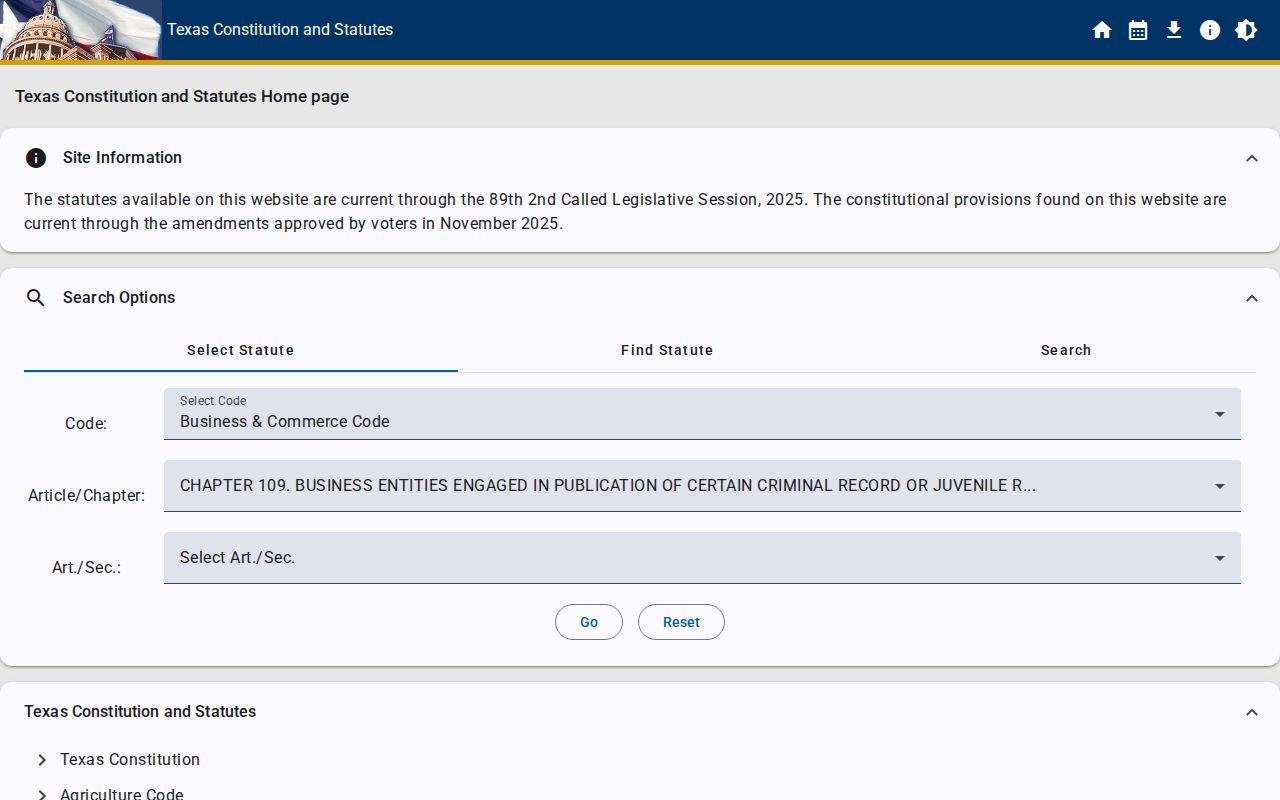
Task: Click 'Search Options' heading text
Action: point(119,298)
